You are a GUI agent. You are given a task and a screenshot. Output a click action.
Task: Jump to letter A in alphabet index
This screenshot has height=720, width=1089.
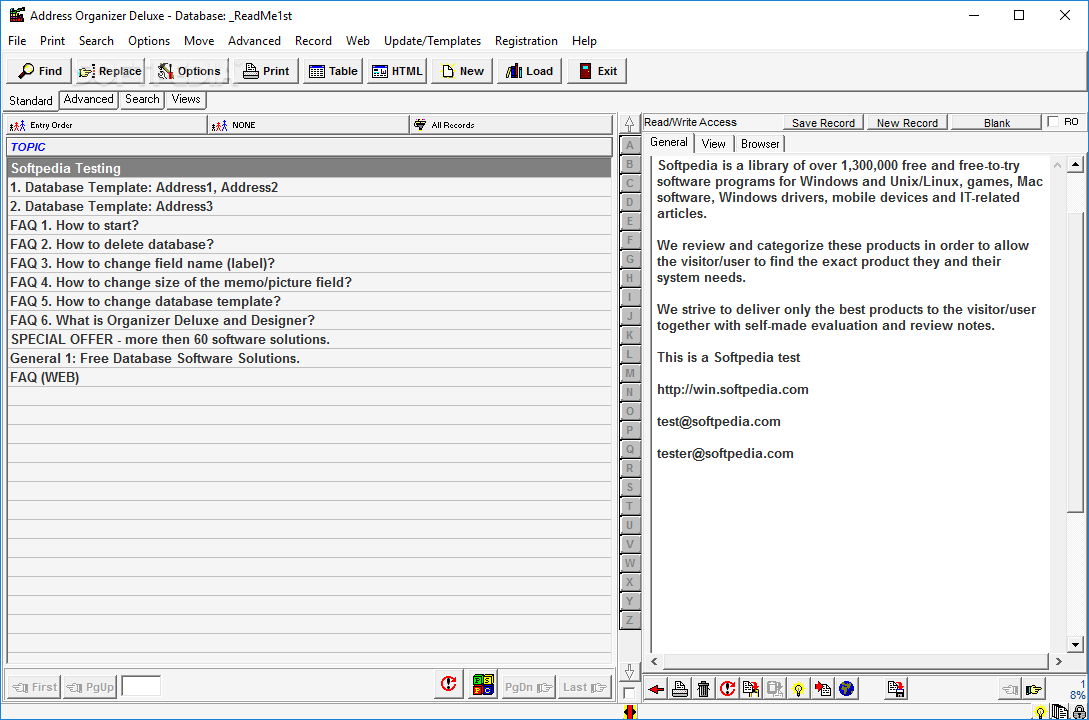[x=629, y=146]
